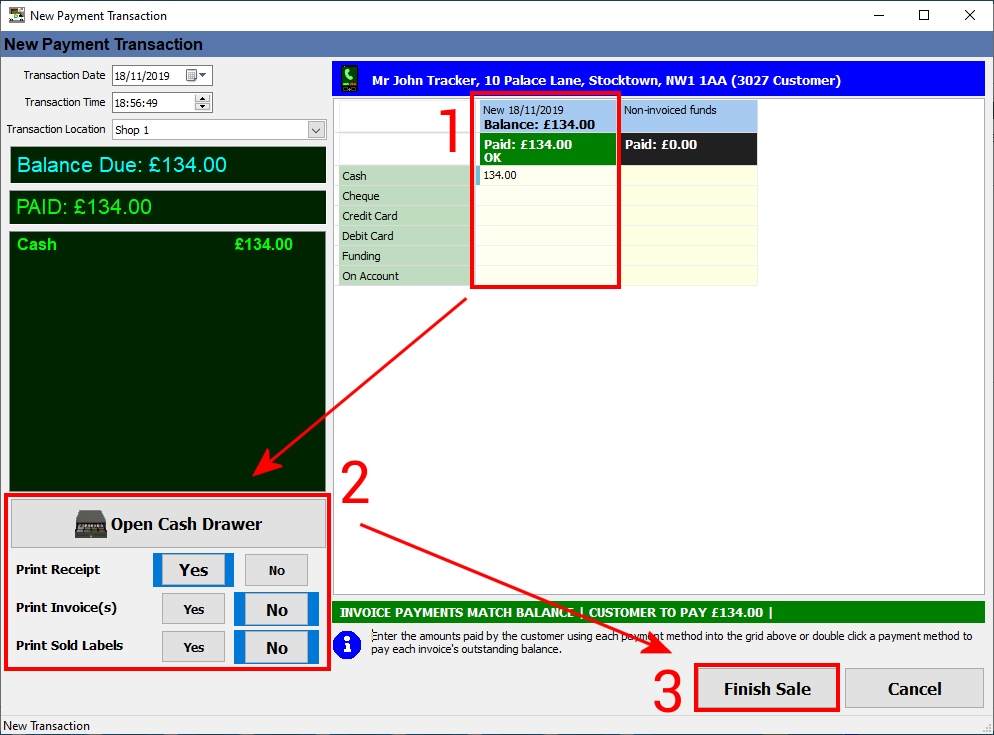This screenshot has height=735, width=994.
Task: Open the Transaction Date dropdown arrow
Action: (x=204, y=75)
